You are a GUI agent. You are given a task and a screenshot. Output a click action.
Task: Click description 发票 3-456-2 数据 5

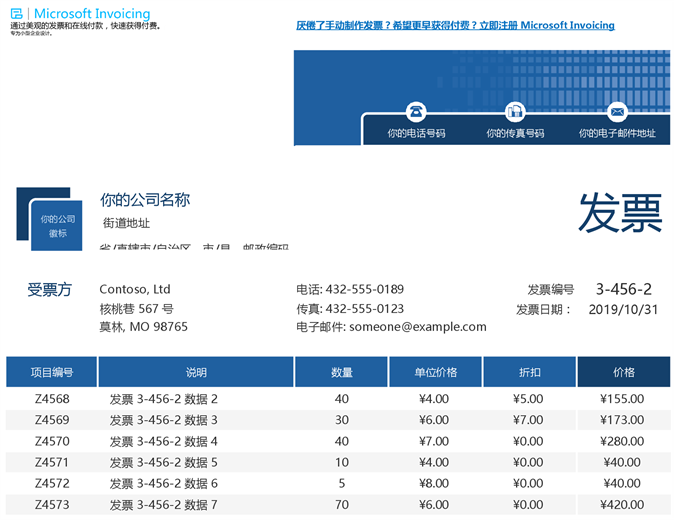coord(164,462)
